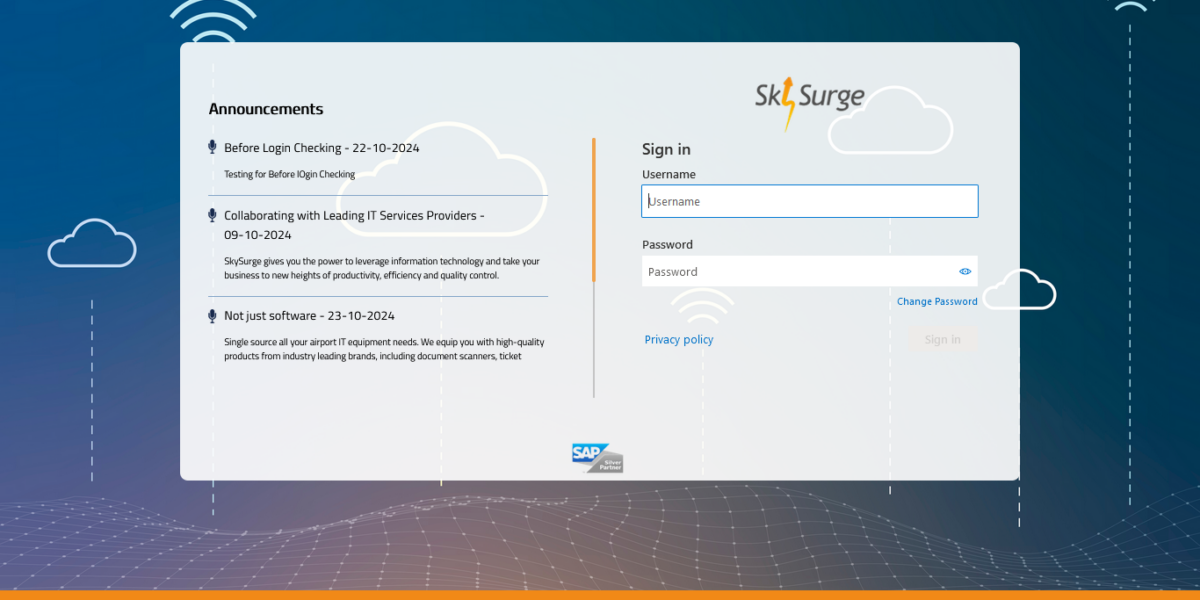Click the Sign in button
1200x600 pixels.
pos(942,340)
